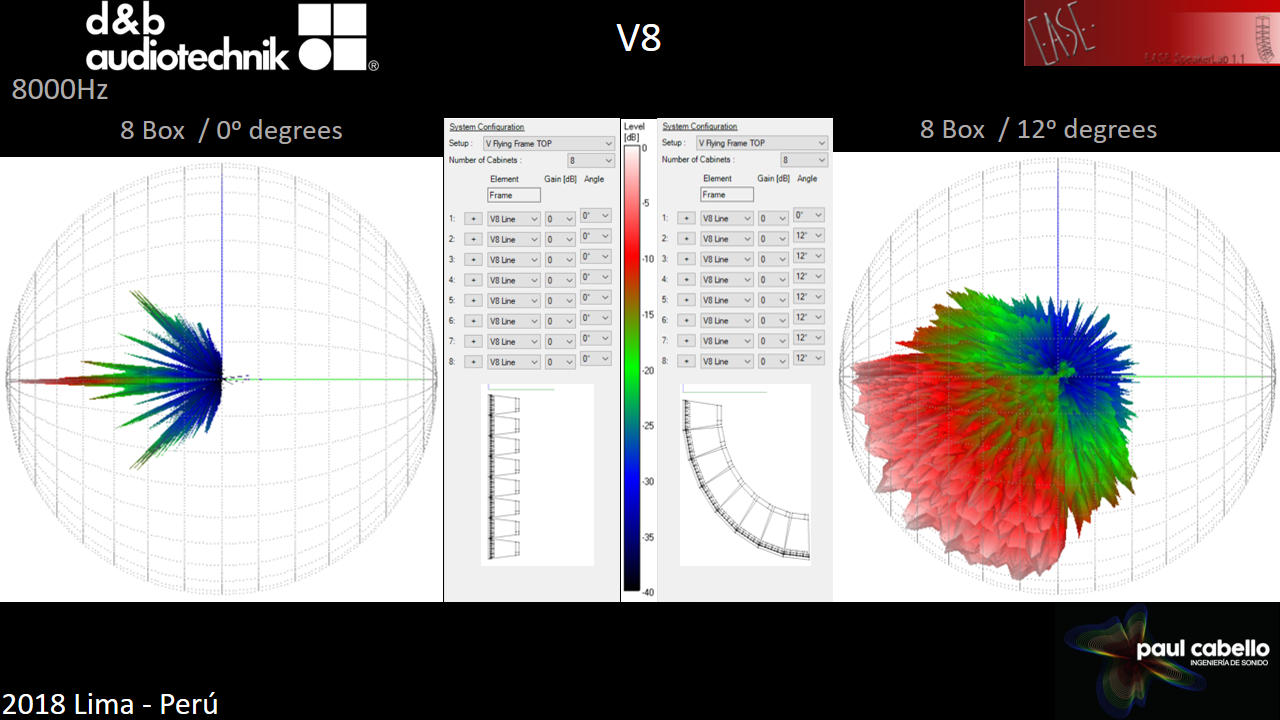Viewport: 1280px width, 720px height.
Task: Click the "2018 Lima - Perú" text
Action: click(110, 703)
